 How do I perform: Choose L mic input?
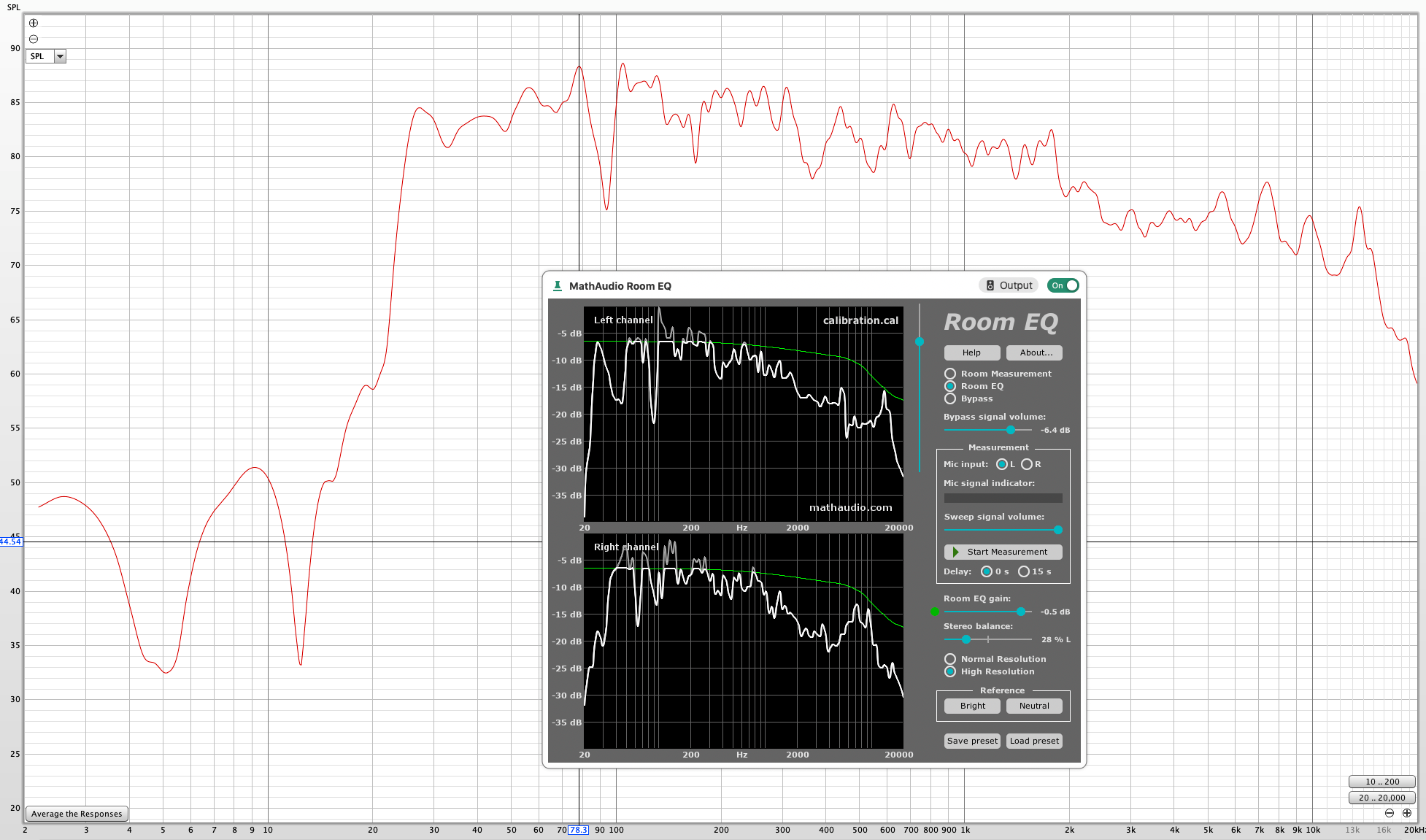pos(1002,464)
